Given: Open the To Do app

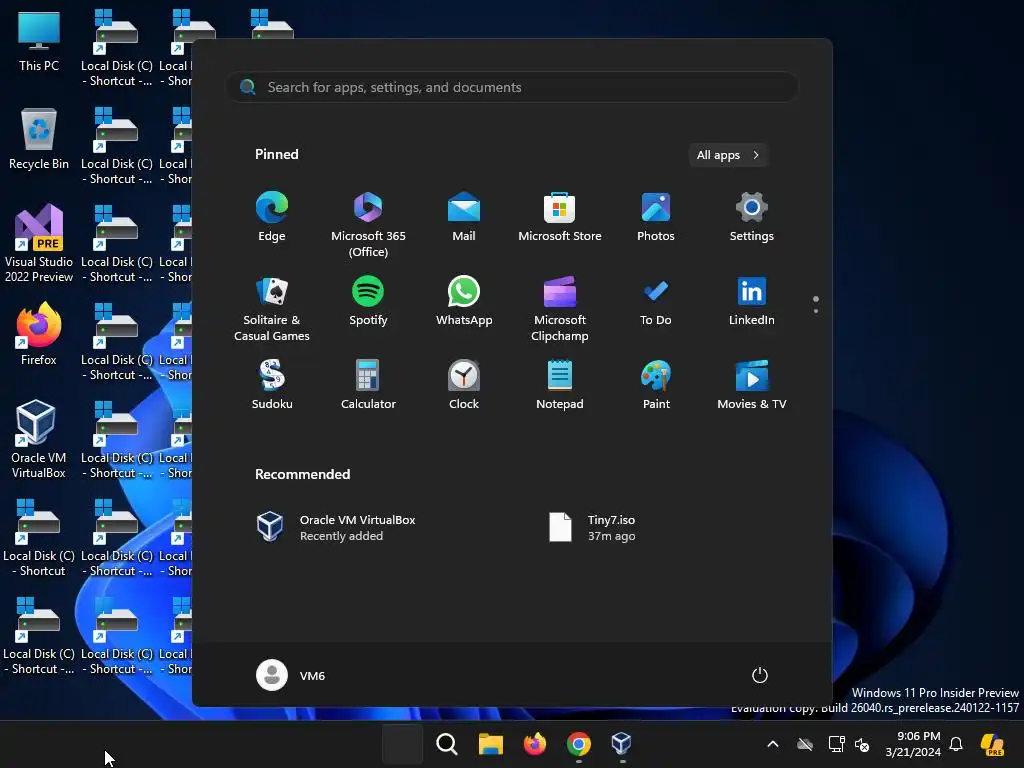Looking at the screenshot, I should click(656, 301).
